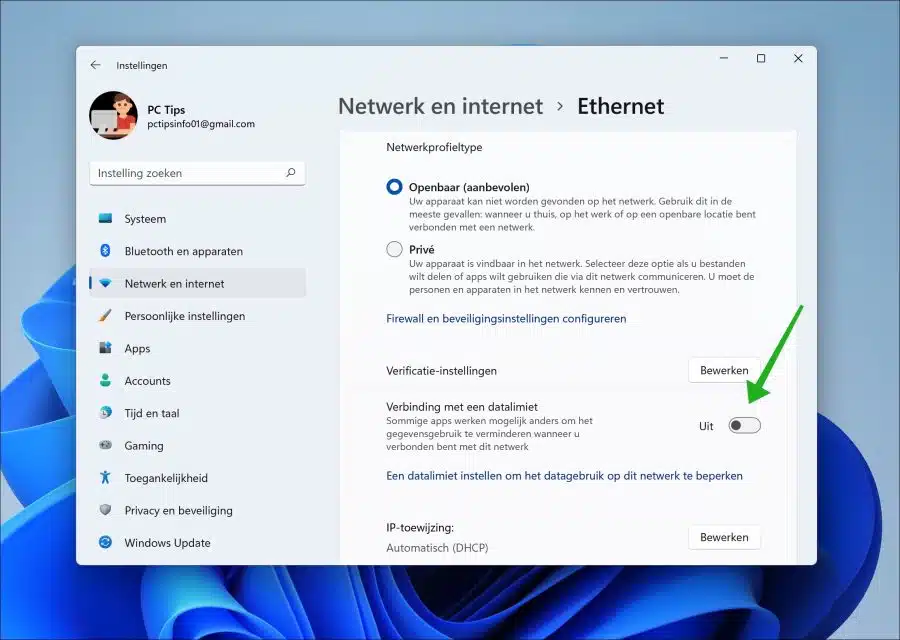Click the Bluetooth en apparaten icon
900x640 pixels.
coord(105,251)
